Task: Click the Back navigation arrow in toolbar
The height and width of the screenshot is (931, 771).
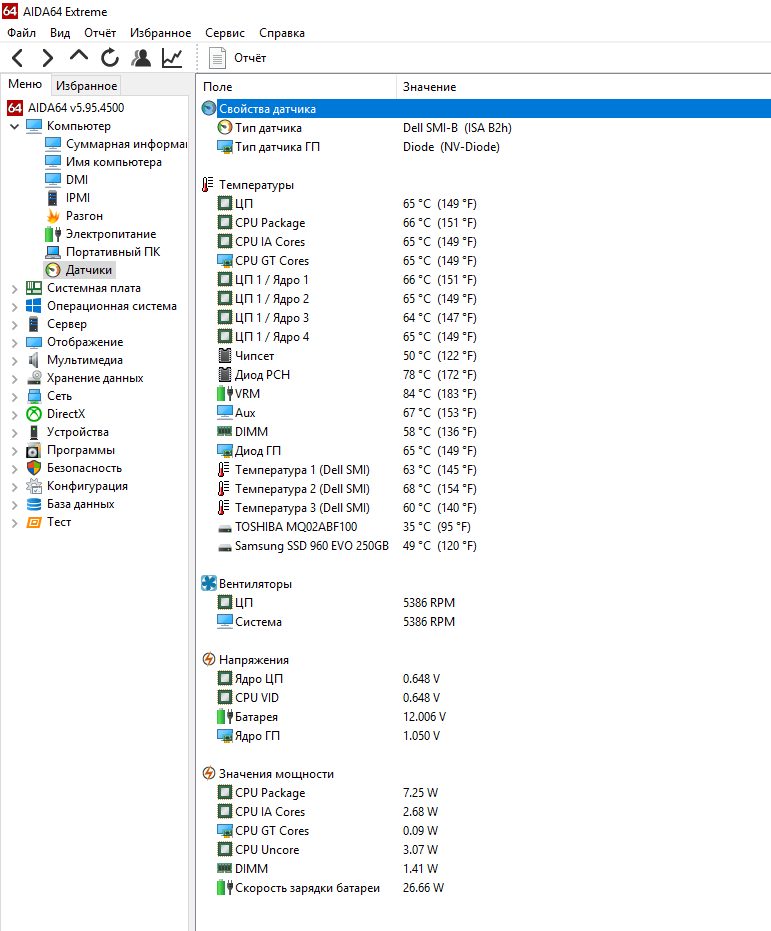Action: [18, 58]
